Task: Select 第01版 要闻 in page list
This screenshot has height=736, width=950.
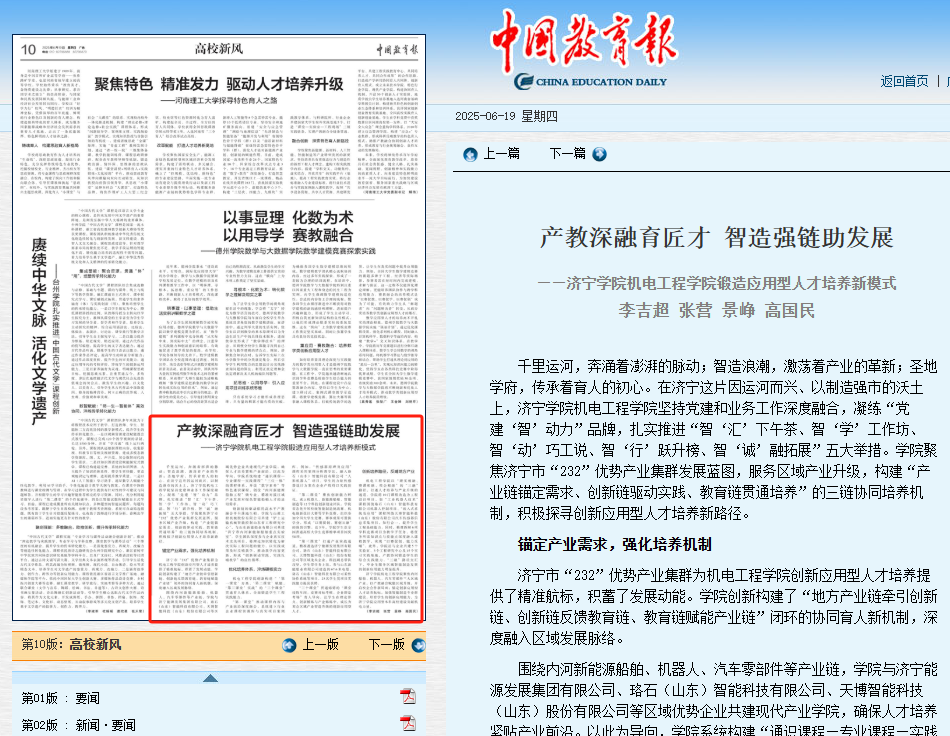Action: click(61, 697)
